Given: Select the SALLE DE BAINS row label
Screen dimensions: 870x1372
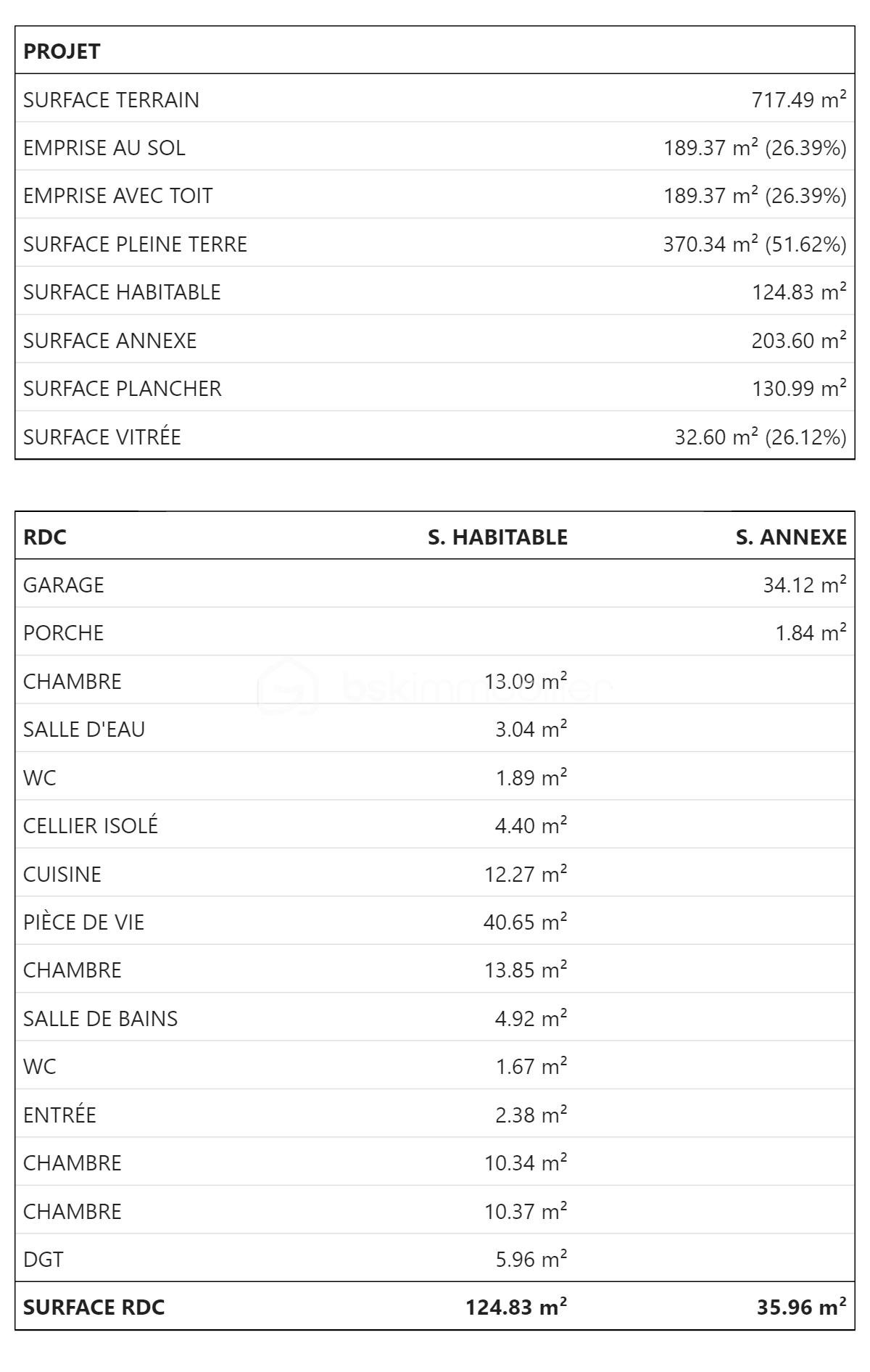Looking at the screenshot, I should (100, 1018).
